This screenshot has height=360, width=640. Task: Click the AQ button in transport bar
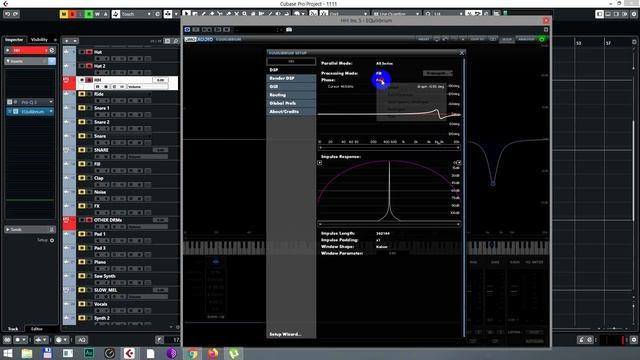(82, 340)
